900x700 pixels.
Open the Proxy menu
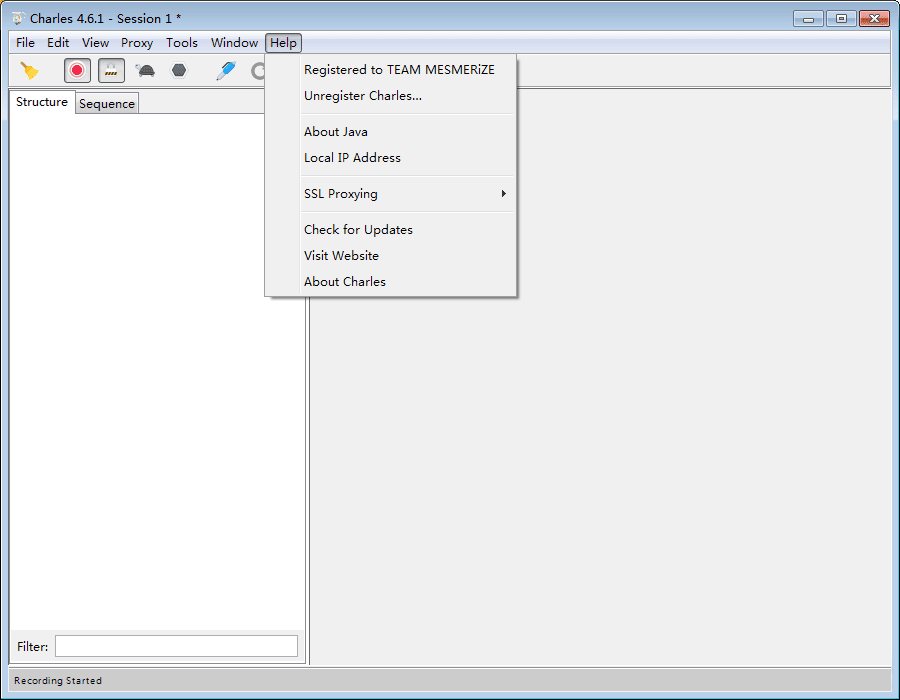tap(137, 43)
